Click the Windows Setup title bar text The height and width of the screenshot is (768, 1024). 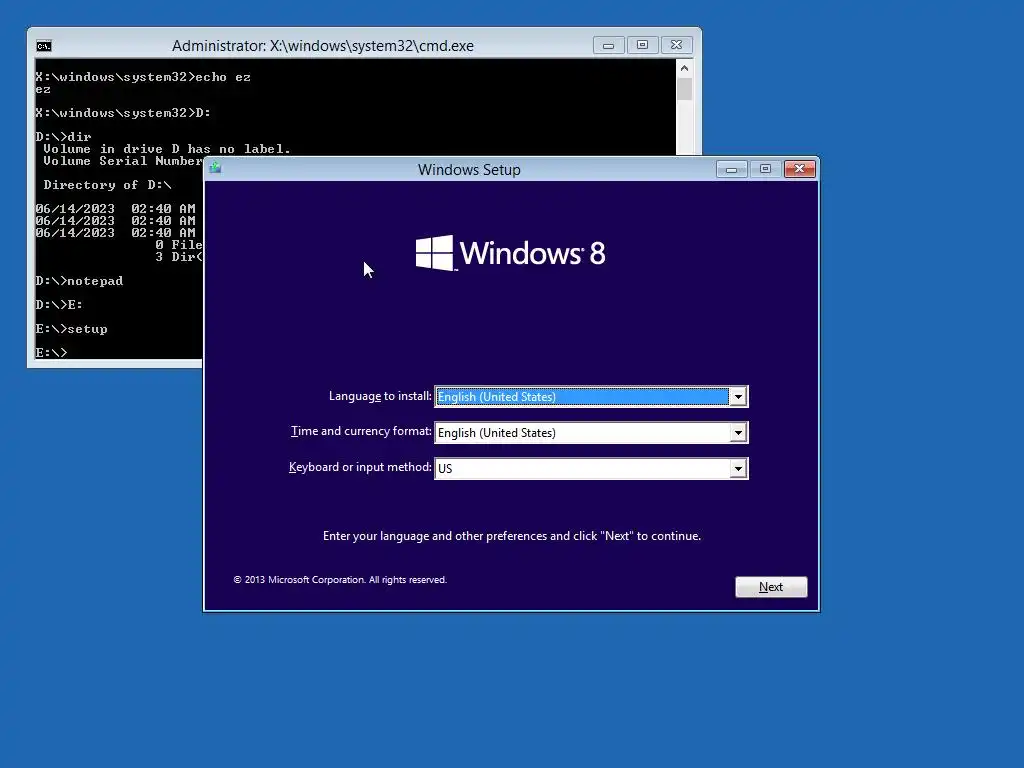pyautogui.click(x=469, y=170)
